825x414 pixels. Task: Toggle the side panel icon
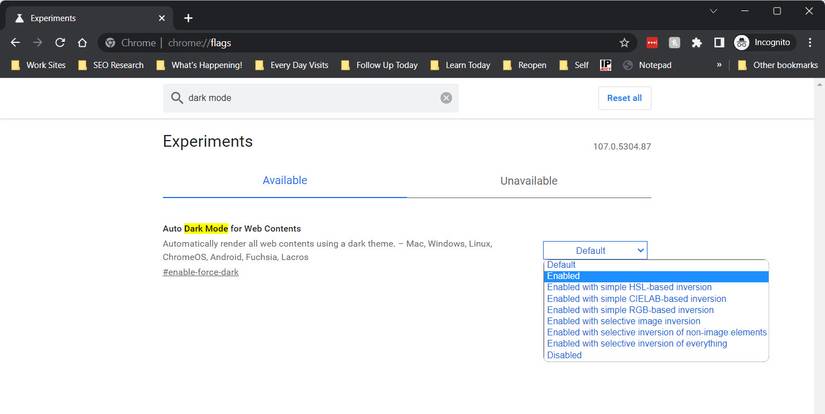click(x=718, y=43)
